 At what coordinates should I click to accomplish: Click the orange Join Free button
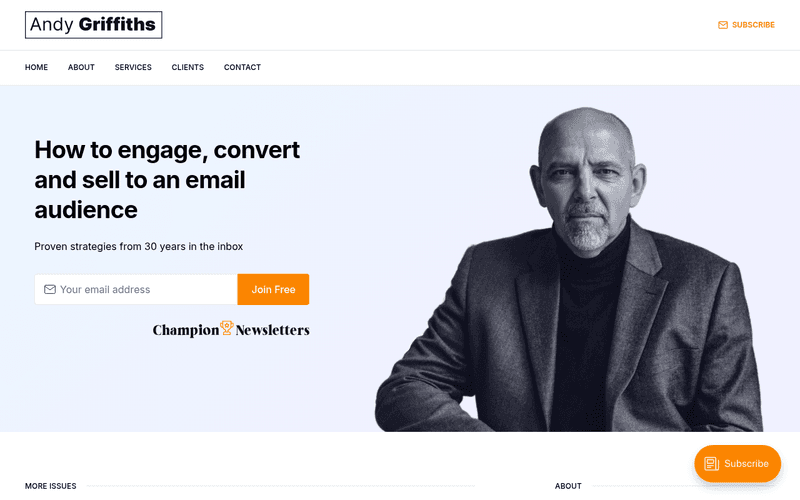(273, 289)
